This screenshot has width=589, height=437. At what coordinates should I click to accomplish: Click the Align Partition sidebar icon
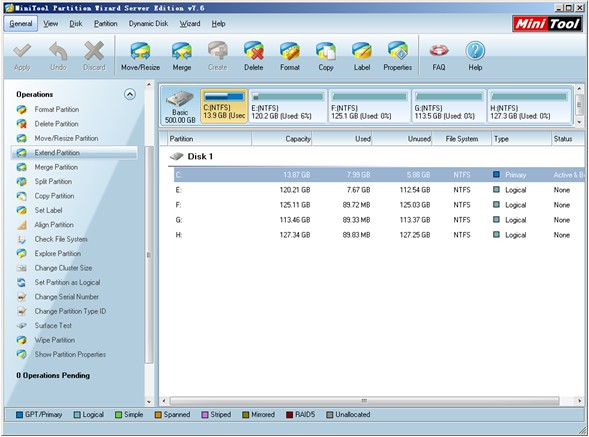pyautogui.click(x=22, y=225)
